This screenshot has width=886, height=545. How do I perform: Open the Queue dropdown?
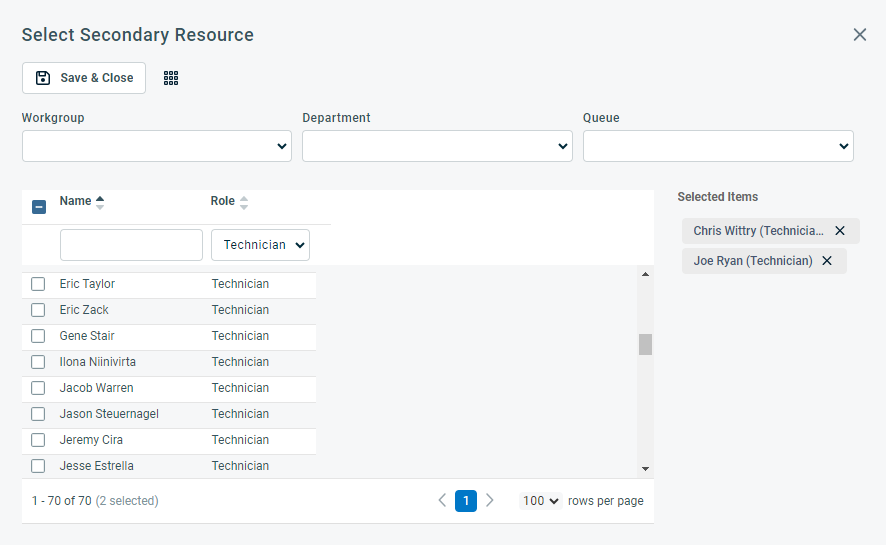[x=718, y=146]
